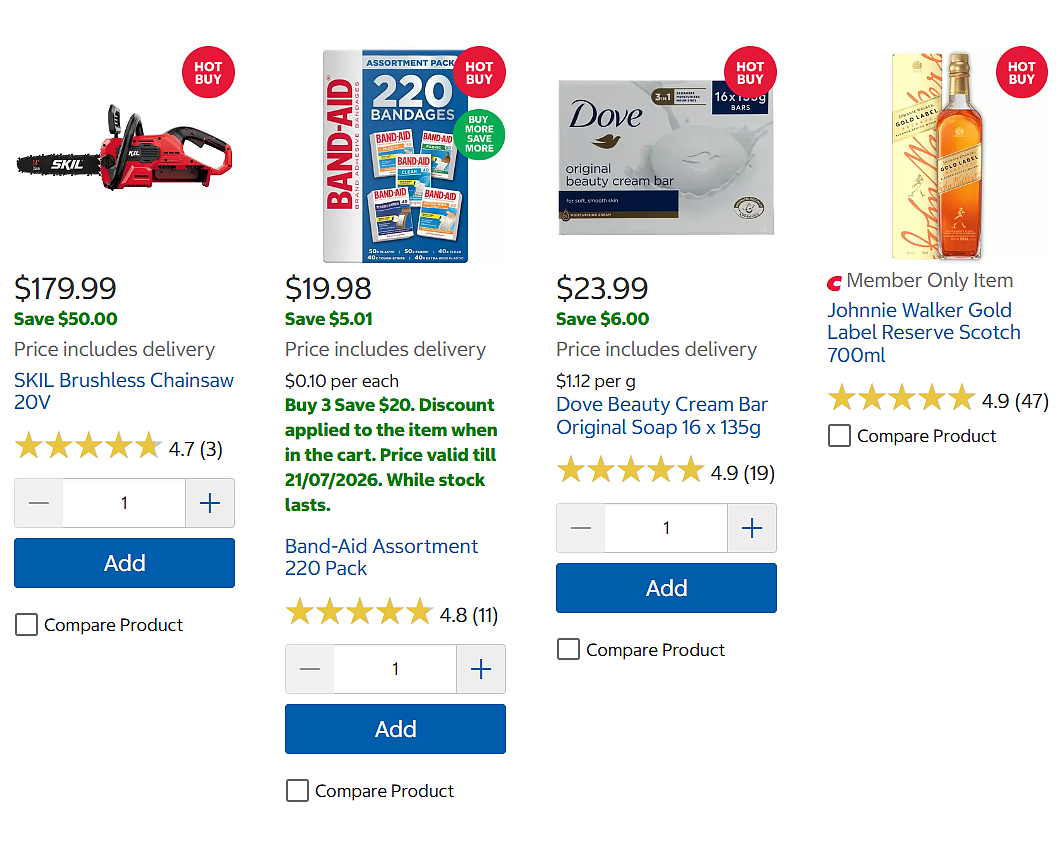Tick Compare Product for Band-Aid pack

(298, 790)
